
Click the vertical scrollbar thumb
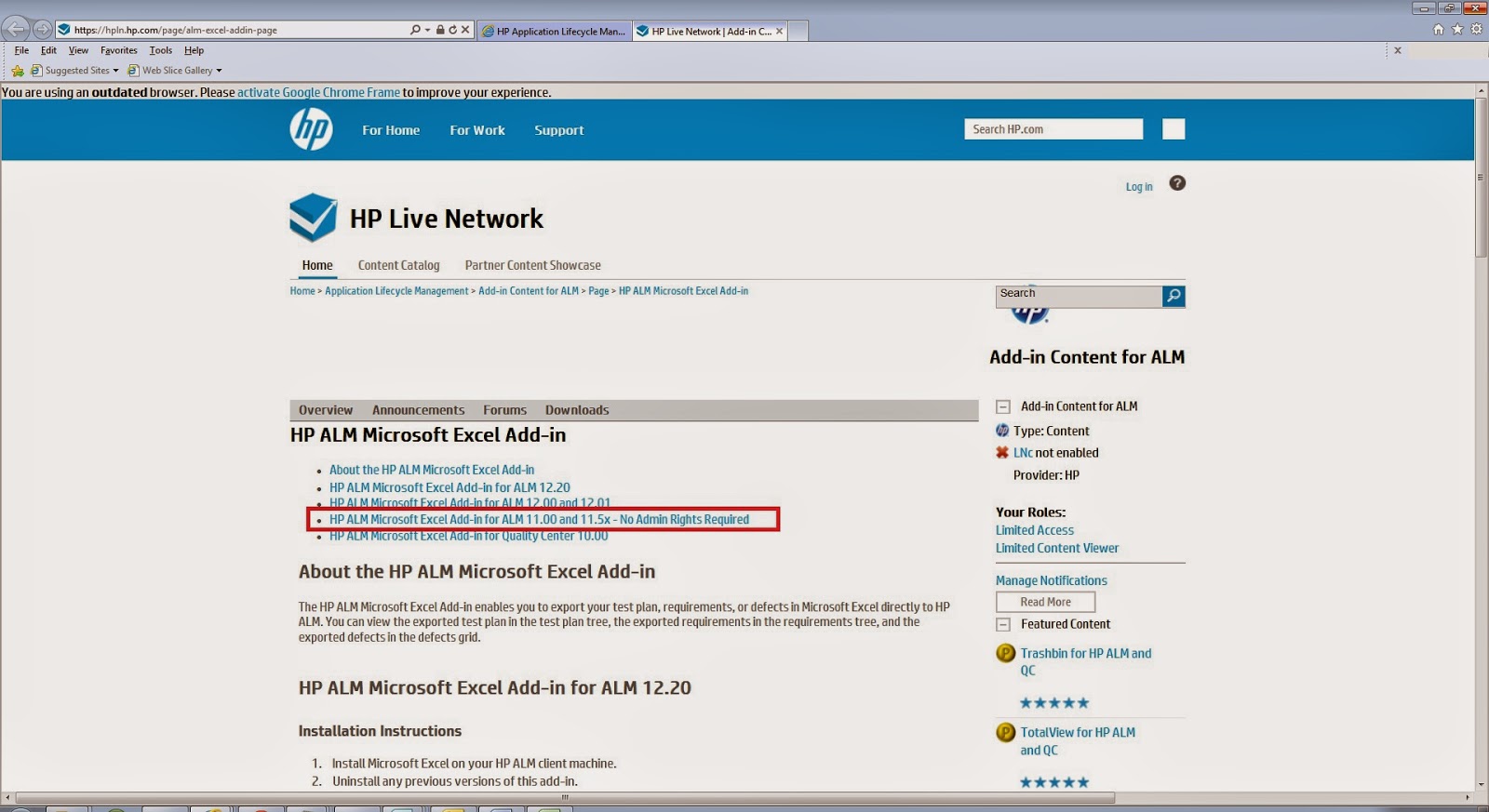tap(1481, 177)
